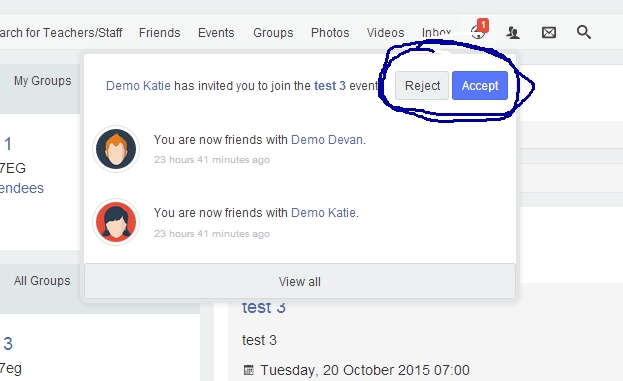Viewport: 623px width, 381px height.
Task: Click the calendar icon beside the event date
Action: click(x=248, y=370)
